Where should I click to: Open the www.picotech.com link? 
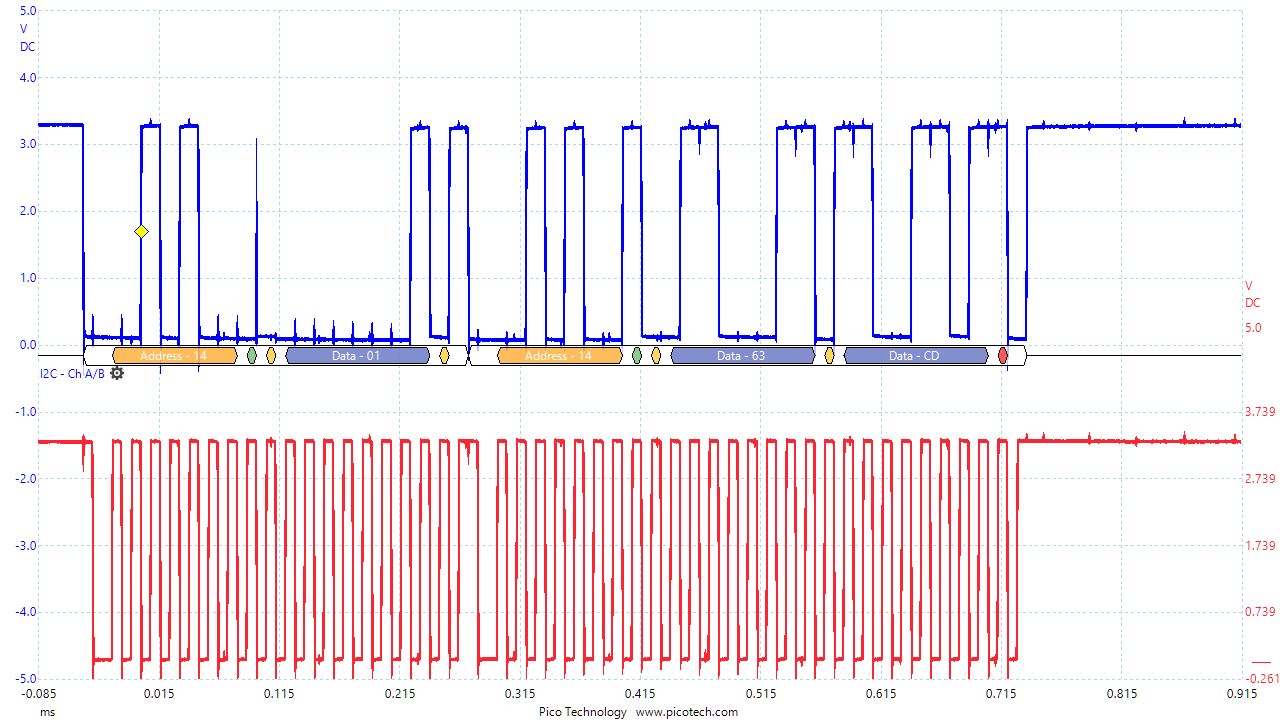[x=686, y=712]
